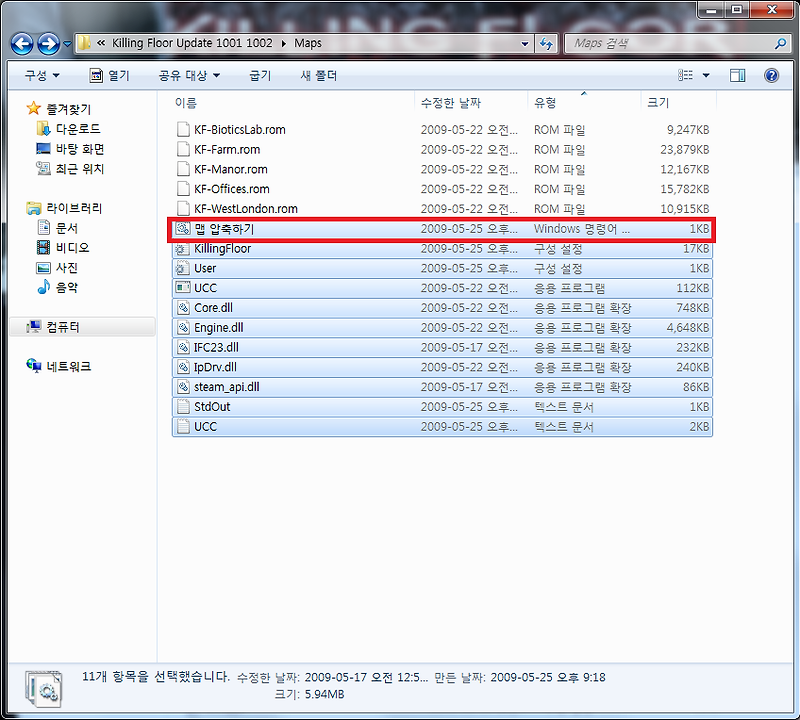Click the User config file icon
Viewport: 800px width, 720px height.
(x=182, y=268)
